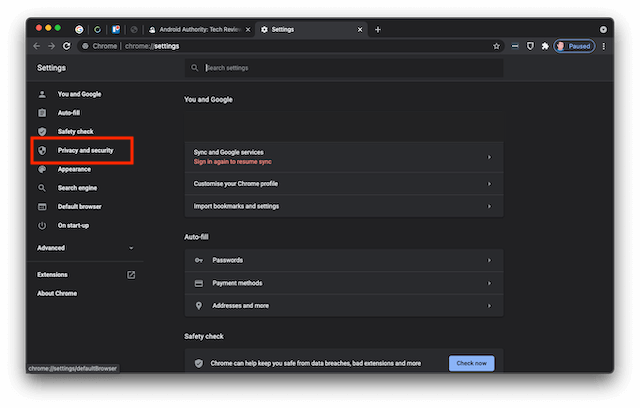
Task: Open Default browser in the sidebar
Action: [x=80, y=206]
